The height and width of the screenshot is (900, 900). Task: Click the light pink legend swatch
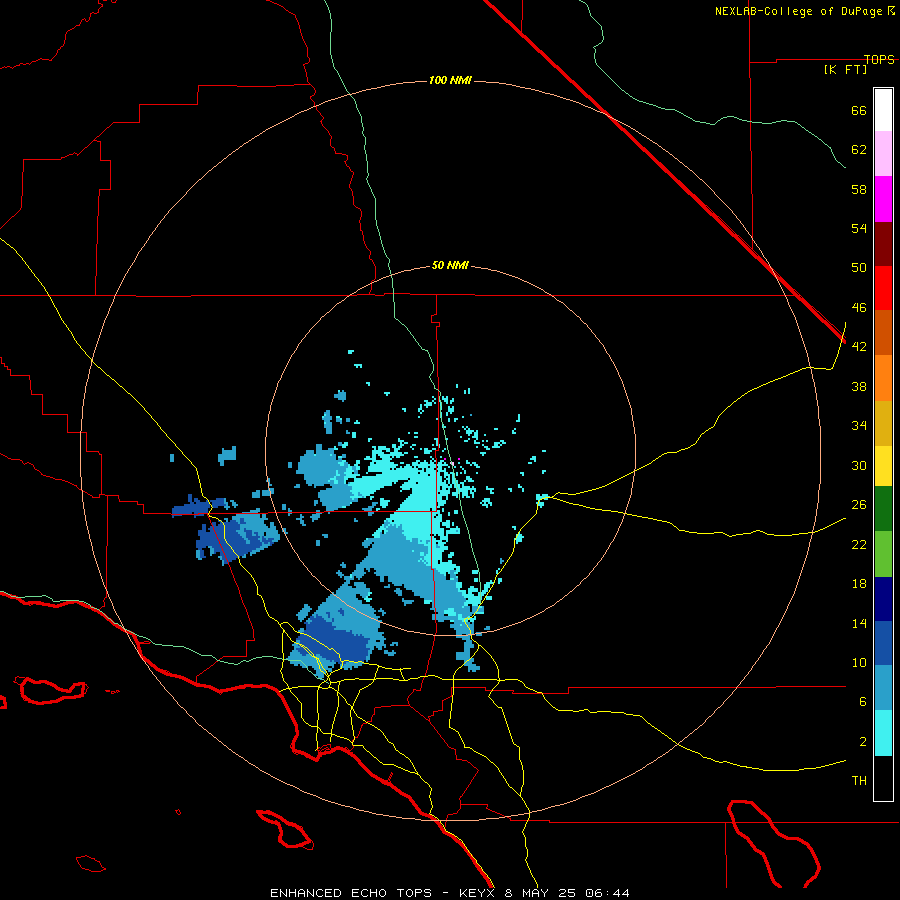(883, 154)
